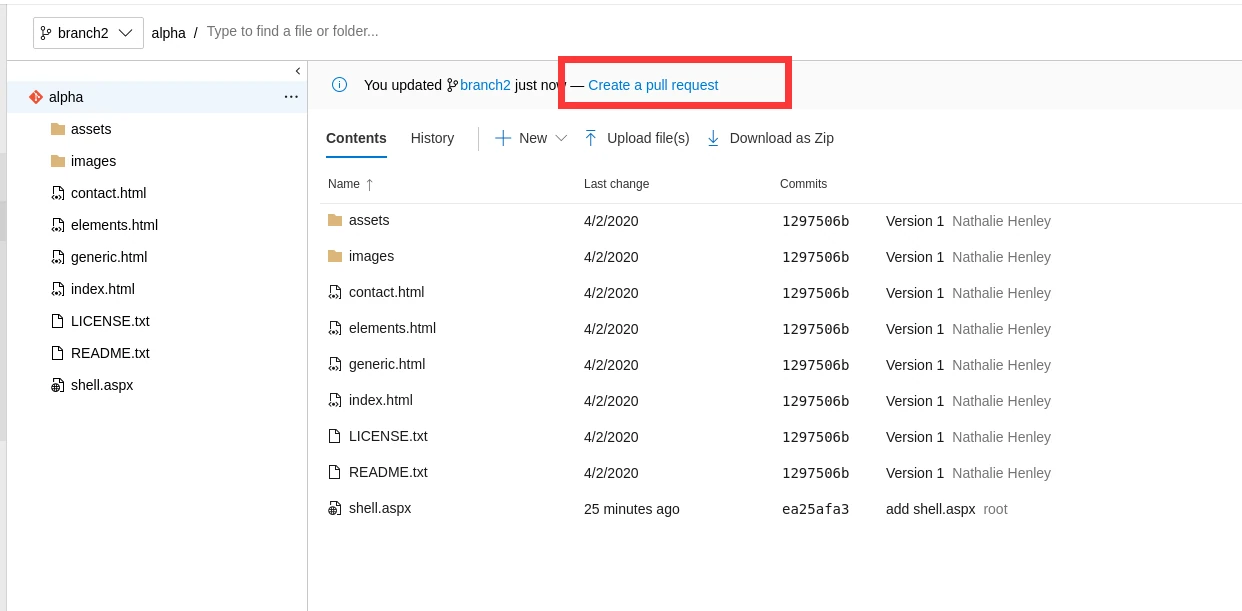This screenshot has height=611, width=1242.
Task: Select contact.html in the sidebar tree
Action: (108, 193)
